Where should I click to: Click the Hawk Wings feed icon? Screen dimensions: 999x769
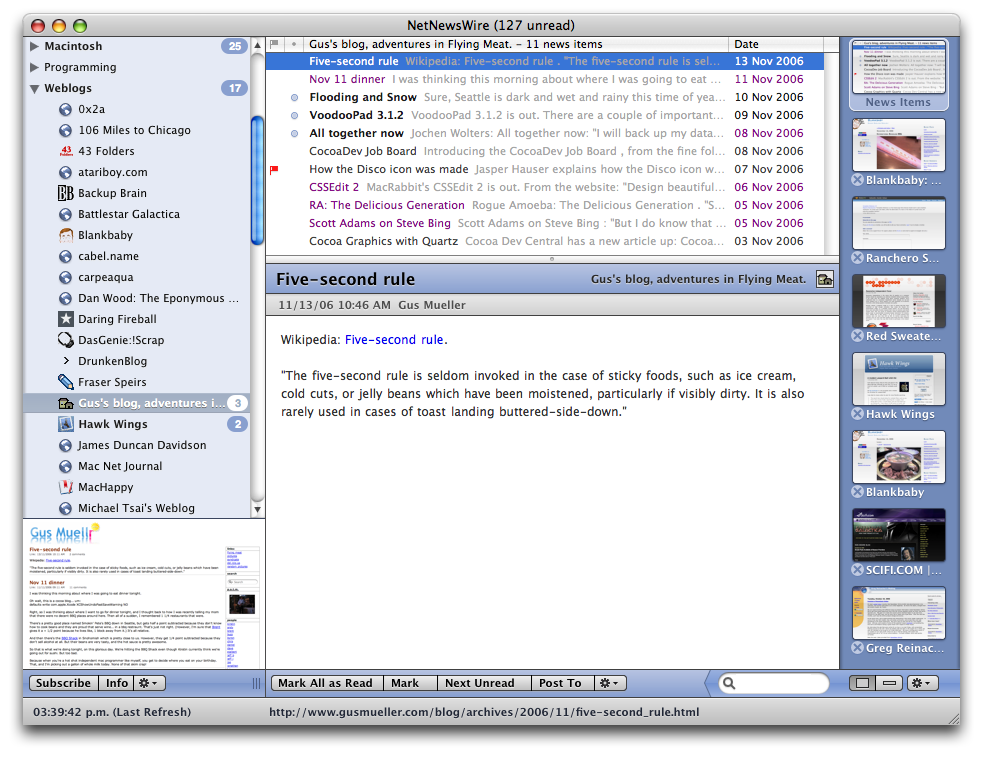point(66,424)
